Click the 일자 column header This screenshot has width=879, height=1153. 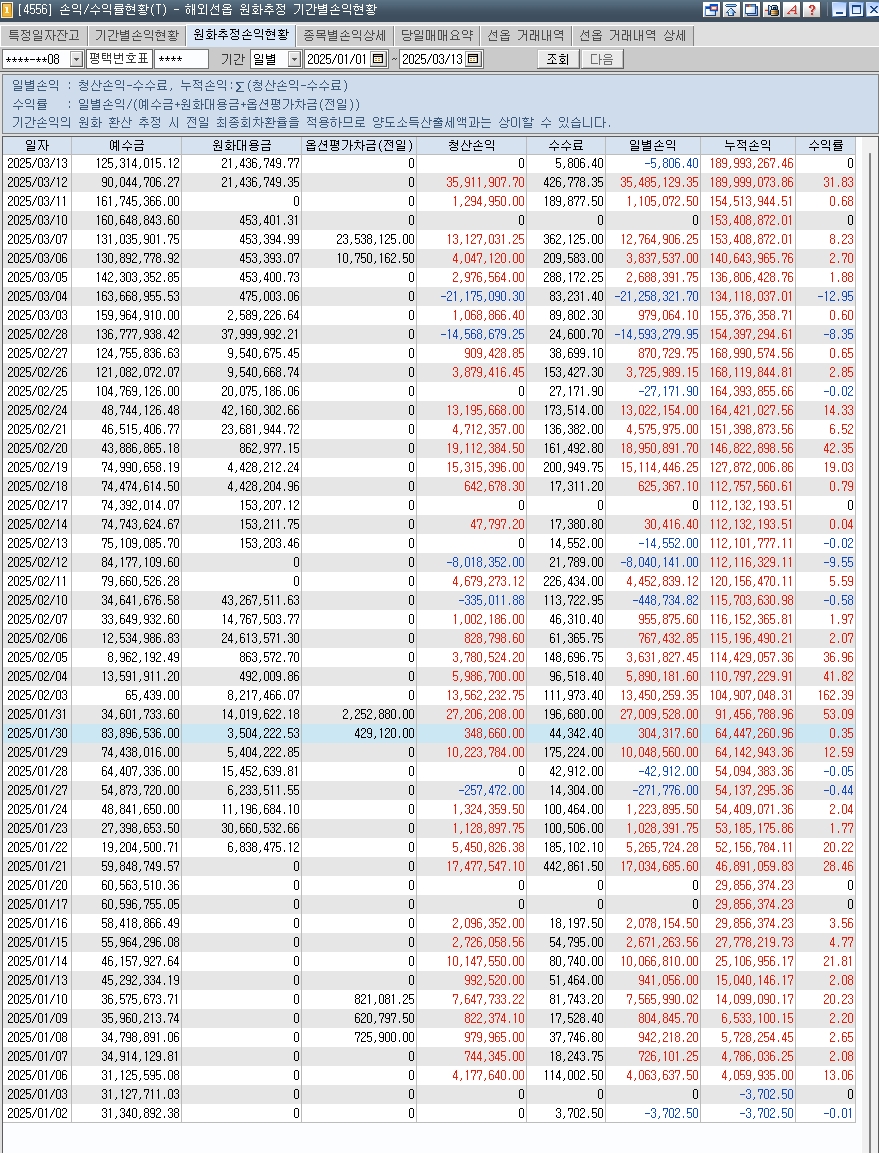[x=37, y=146]
